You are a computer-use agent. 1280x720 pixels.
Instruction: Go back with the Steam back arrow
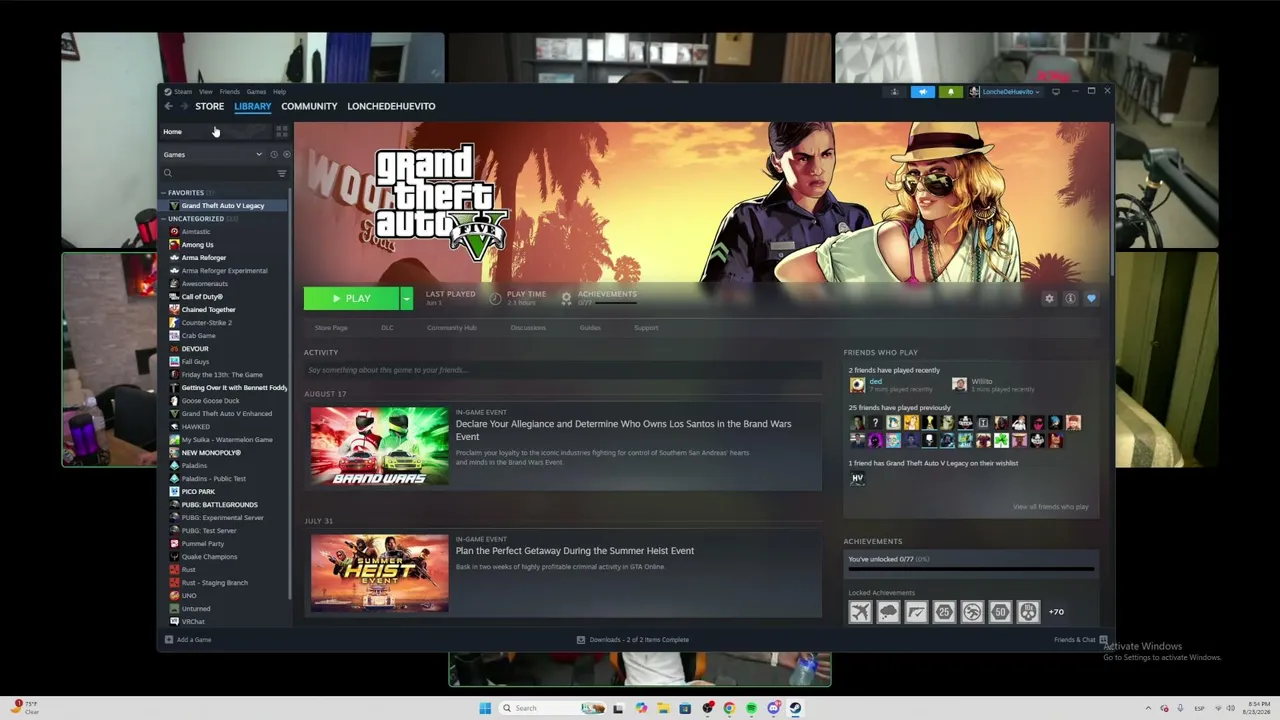click(x=168, y=106)
